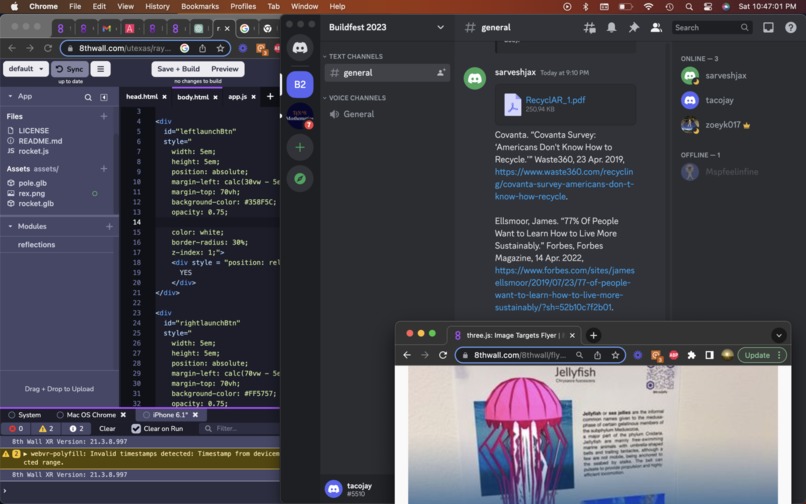This screenshot has height=504, width=806.
Task: Open the default branch dropdown
Action: (x=26, y=69)
